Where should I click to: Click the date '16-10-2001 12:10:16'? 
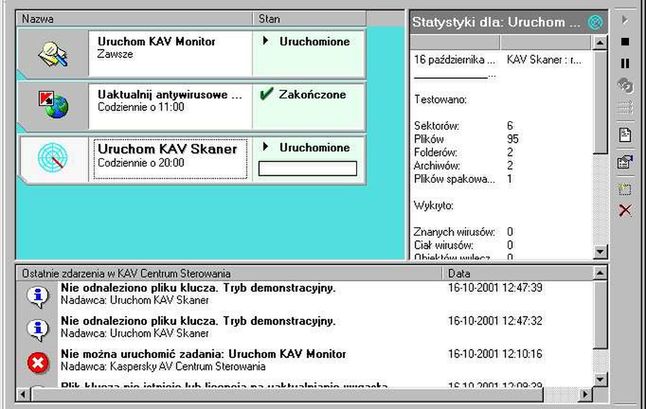pos(495,354)
